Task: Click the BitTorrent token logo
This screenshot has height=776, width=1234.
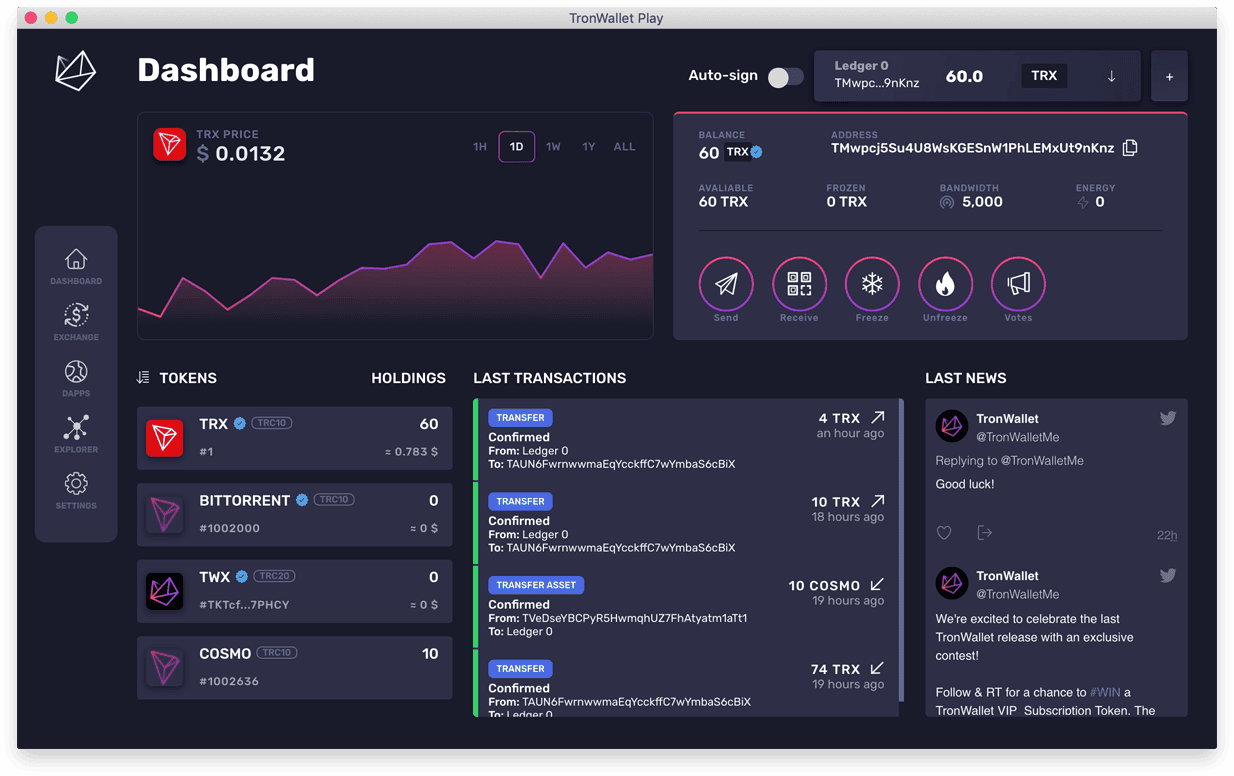Action: (x=165, y=515)
